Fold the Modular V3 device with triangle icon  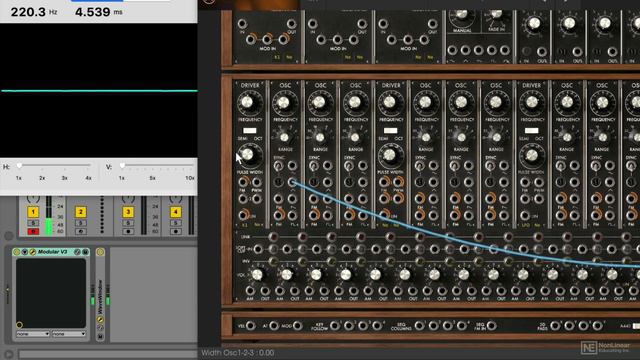[x=25, y=252]
